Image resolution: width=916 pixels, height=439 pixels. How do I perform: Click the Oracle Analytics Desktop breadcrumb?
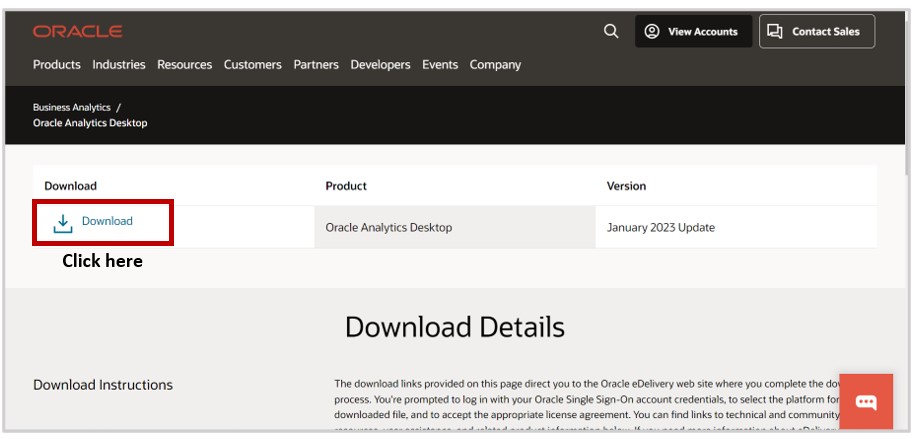coord(90,123)
